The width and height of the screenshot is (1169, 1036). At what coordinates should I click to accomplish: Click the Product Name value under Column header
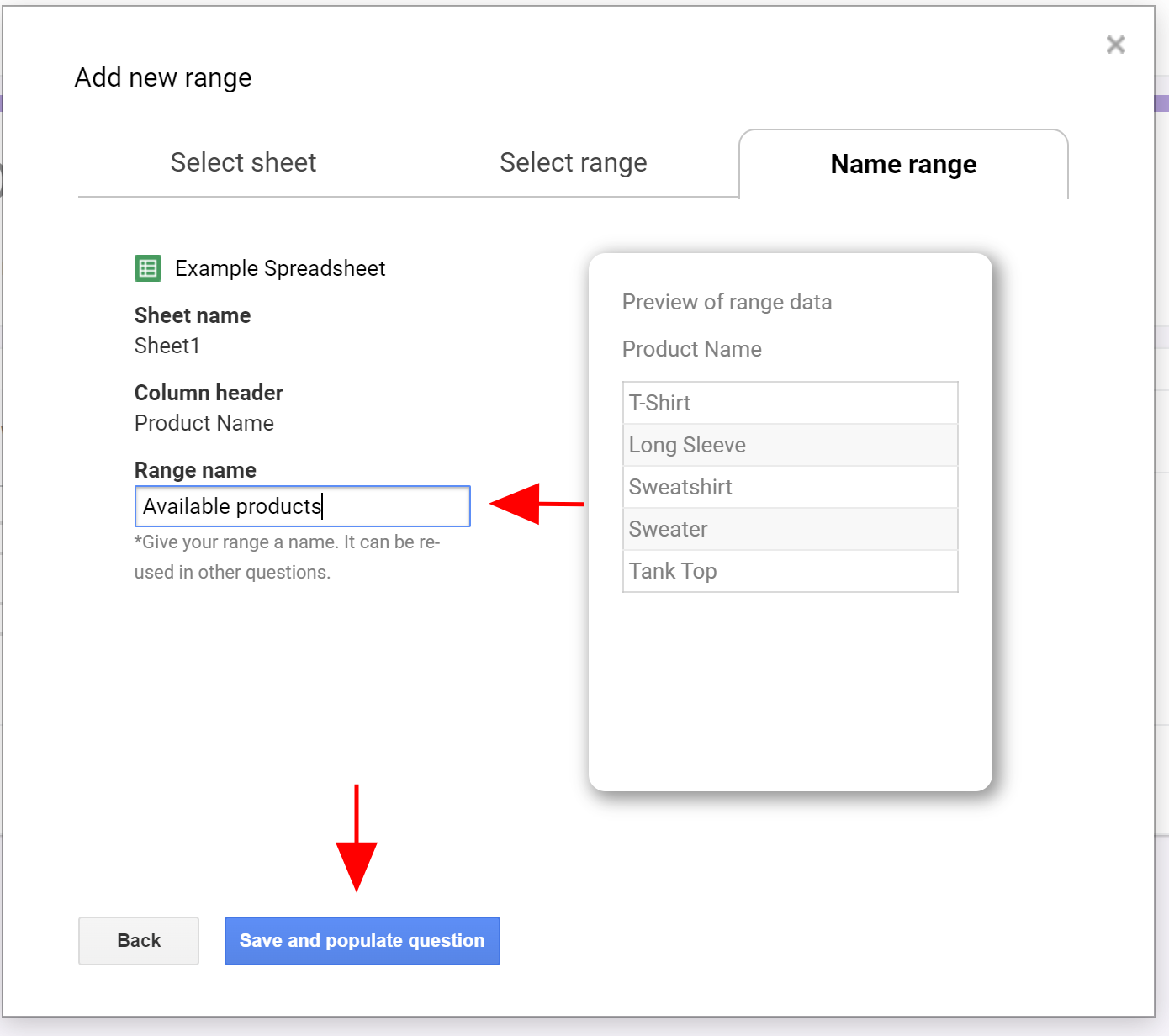click(204, 423)
